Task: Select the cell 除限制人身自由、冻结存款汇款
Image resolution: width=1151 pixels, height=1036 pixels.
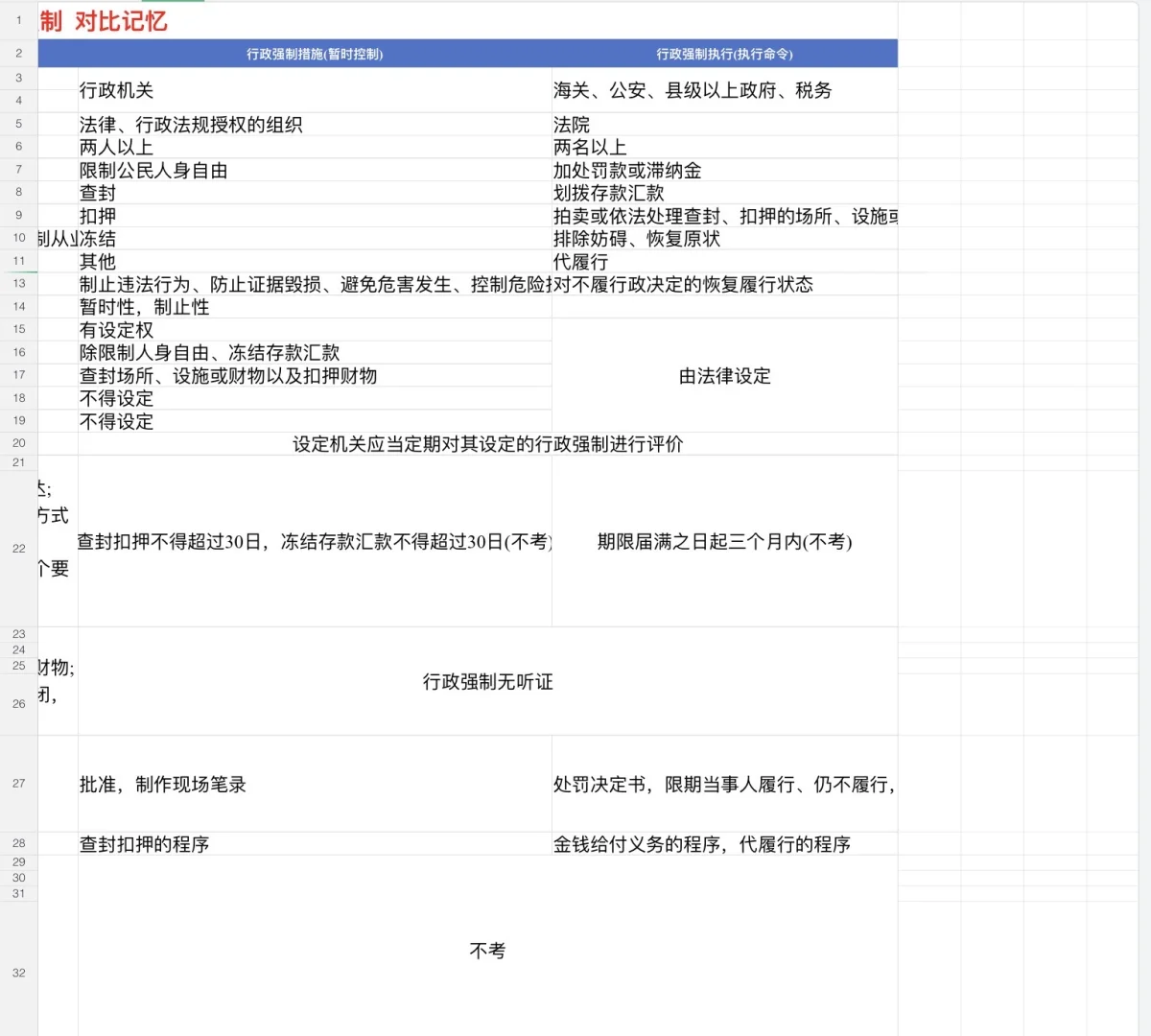Action: pos(315,352)
